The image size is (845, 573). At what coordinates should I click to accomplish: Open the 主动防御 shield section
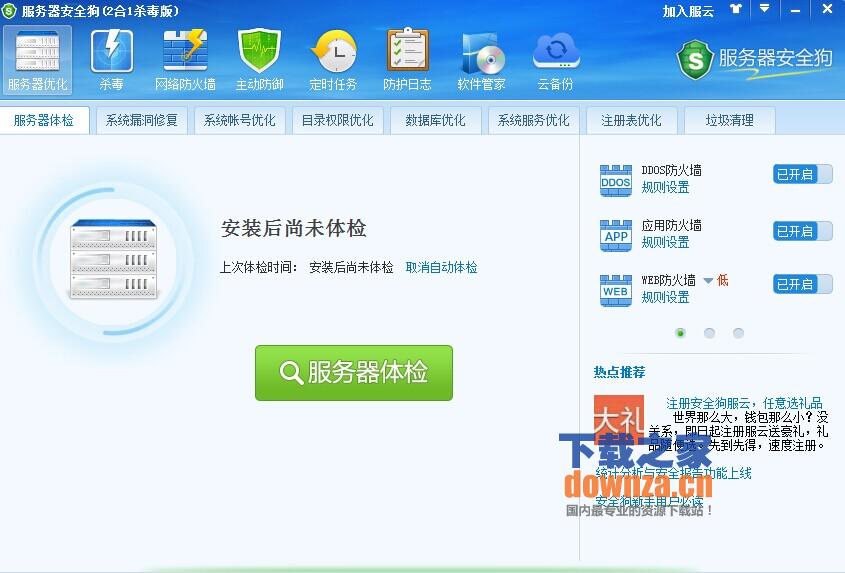[259, 61]
